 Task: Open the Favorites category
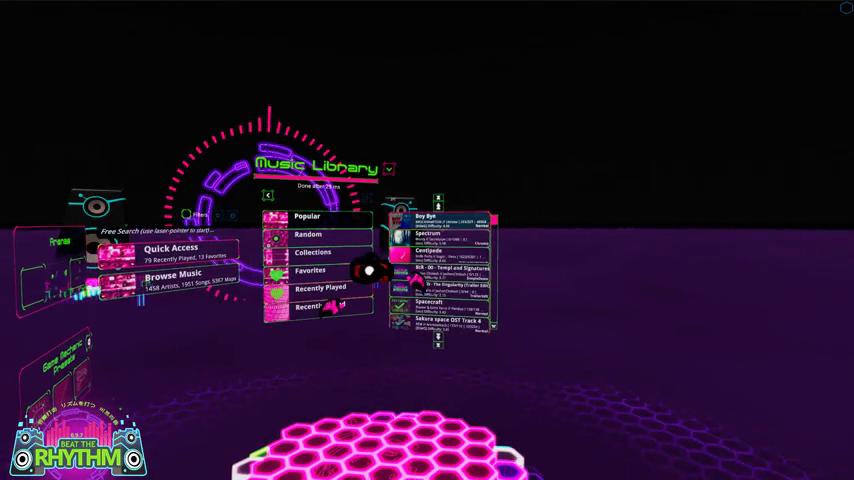318,273
